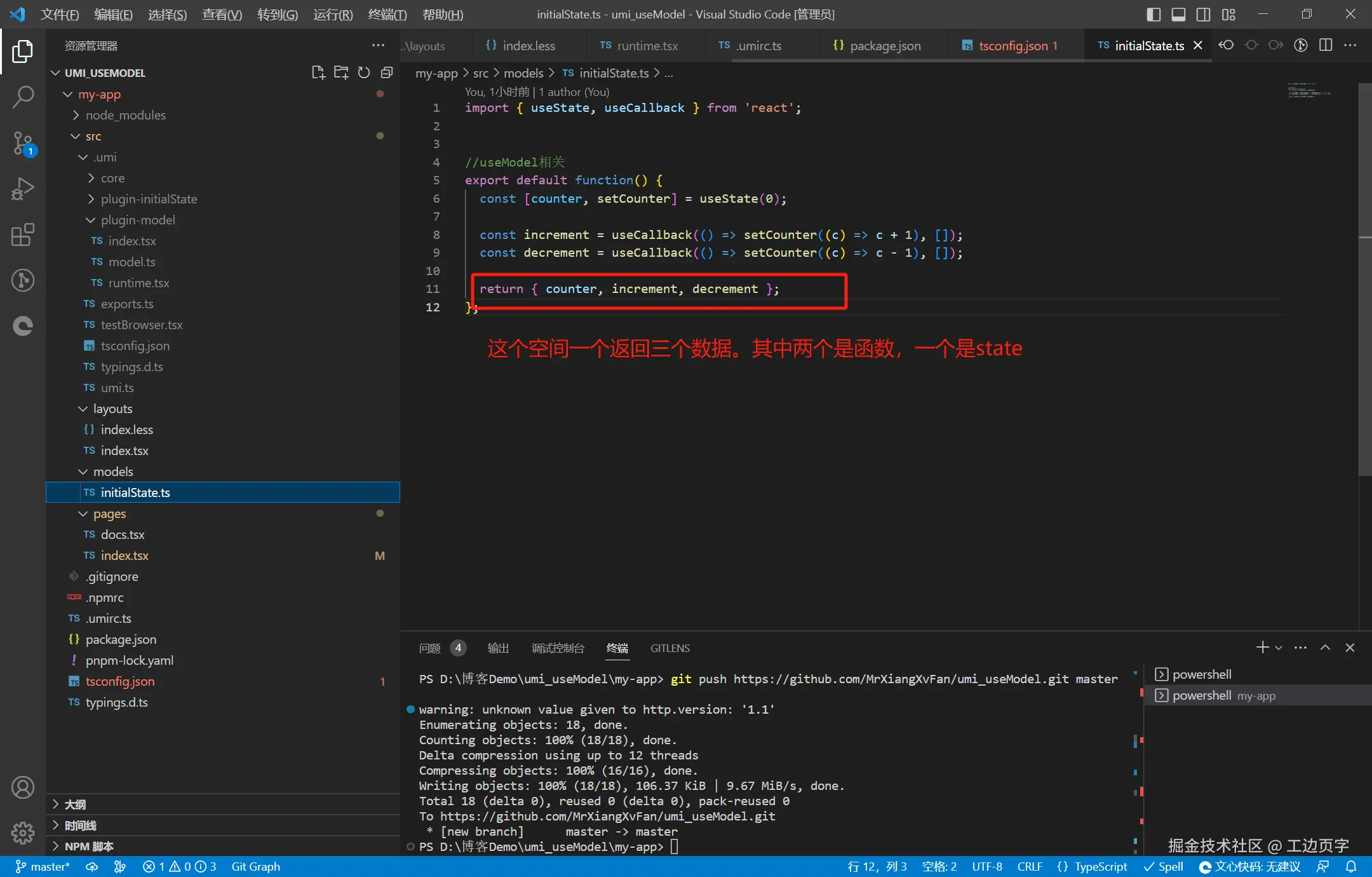Click the TypeScript language mode indicator

pyautogui.click(x=1100, y=867)
